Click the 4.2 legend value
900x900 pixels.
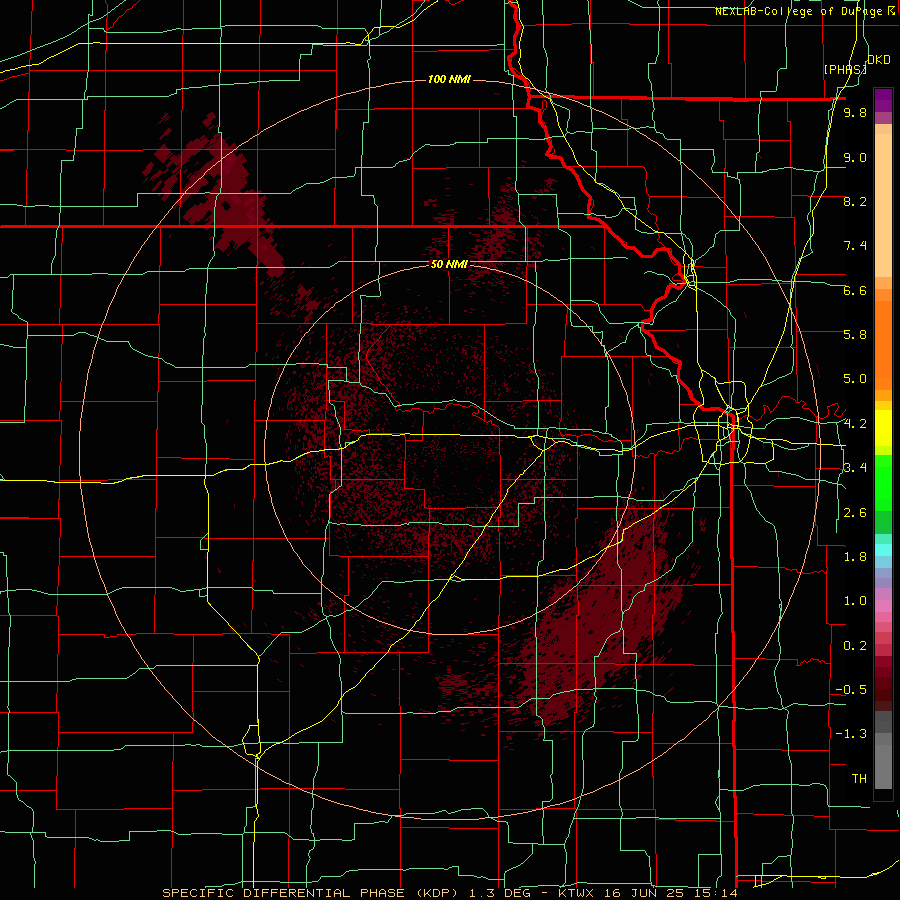tap(855, 424)
